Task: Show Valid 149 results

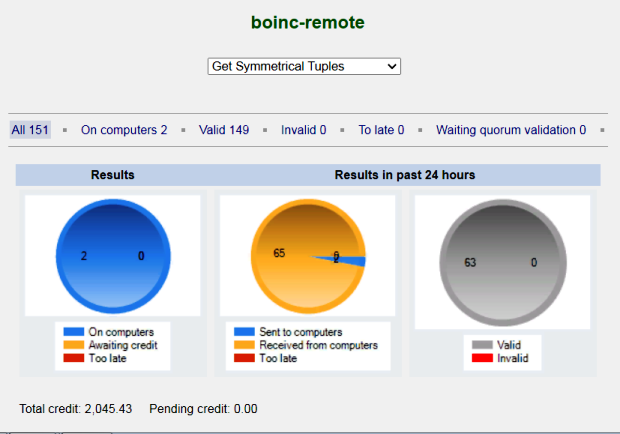Action: click(224, 130)
